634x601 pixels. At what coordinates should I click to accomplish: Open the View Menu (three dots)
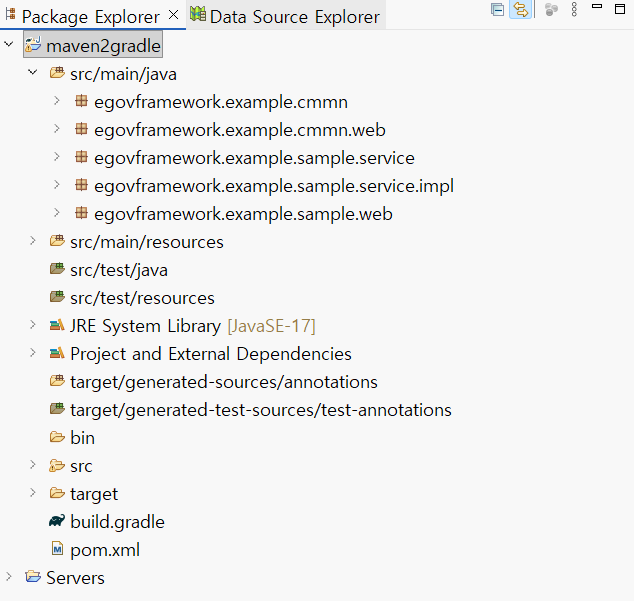[574, 11]
